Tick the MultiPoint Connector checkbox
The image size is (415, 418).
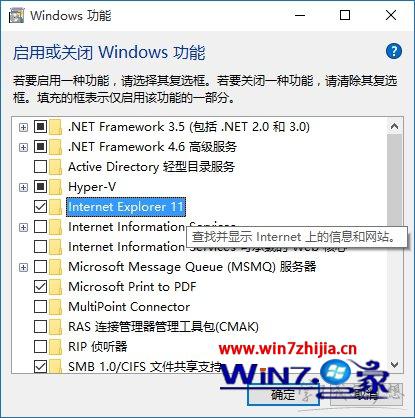[x=40, y=307]
